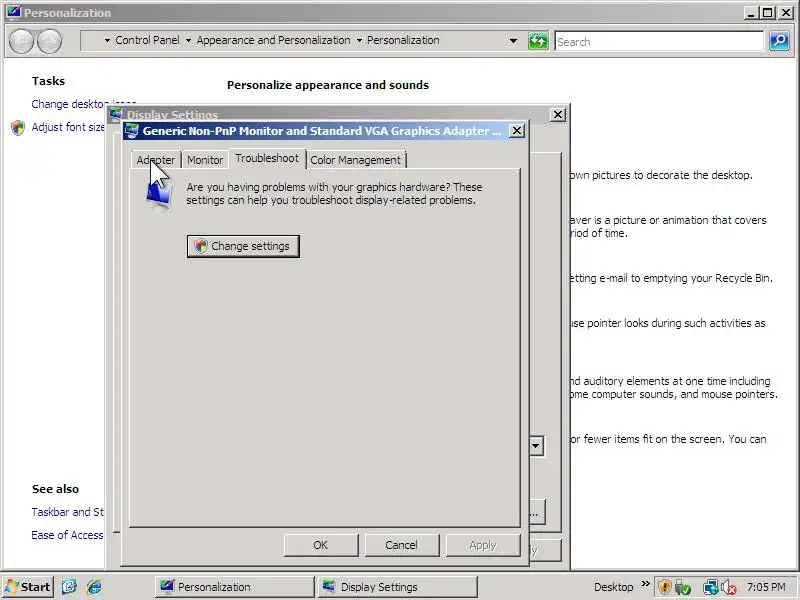Screen dimensions: 800x600
Task: Select the Troubleshoot tab
Action: [267, 158]
